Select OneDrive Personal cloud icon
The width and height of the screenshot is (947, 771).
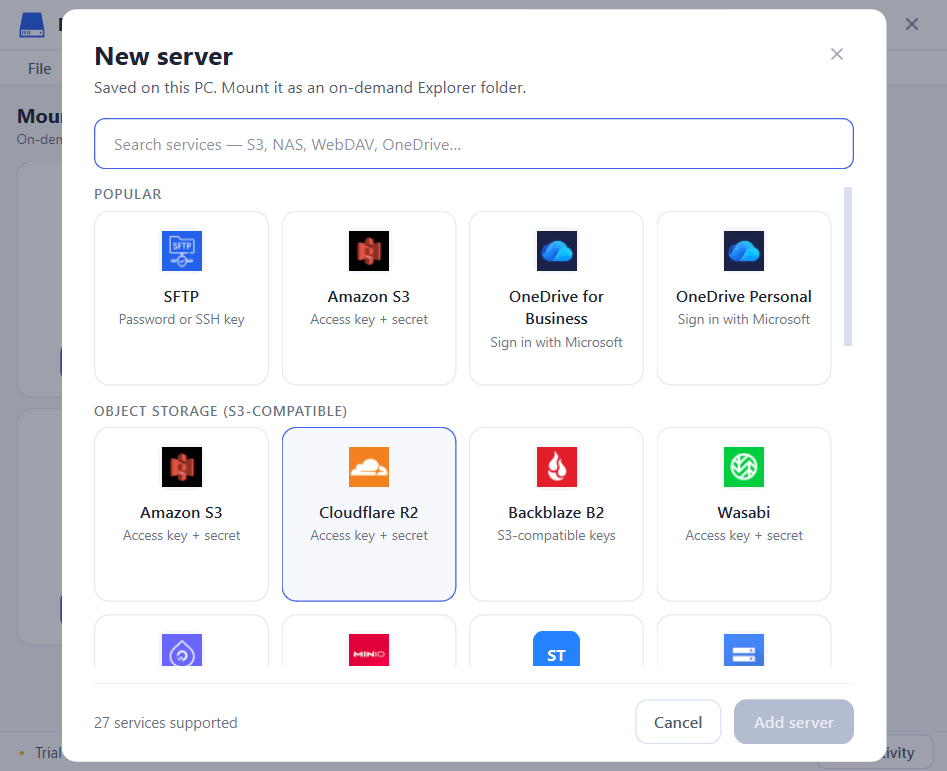pyautogui.click(x=744, y=251)
